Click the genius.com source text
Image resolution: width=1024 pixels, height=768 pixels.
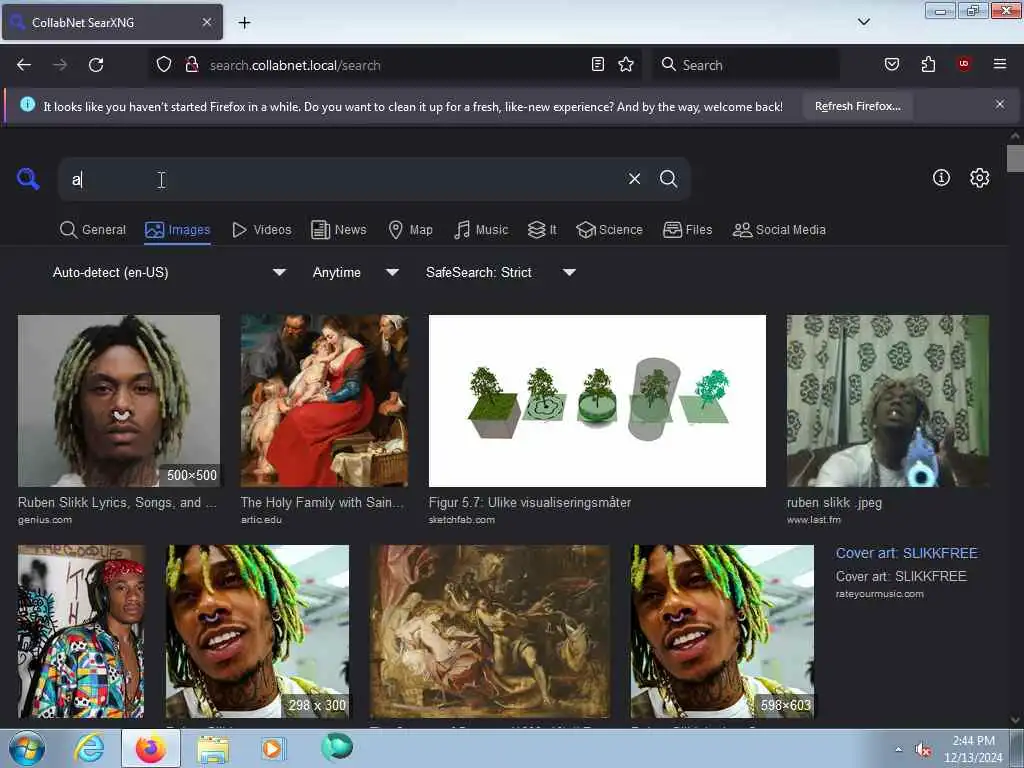[x=44, y=520]
